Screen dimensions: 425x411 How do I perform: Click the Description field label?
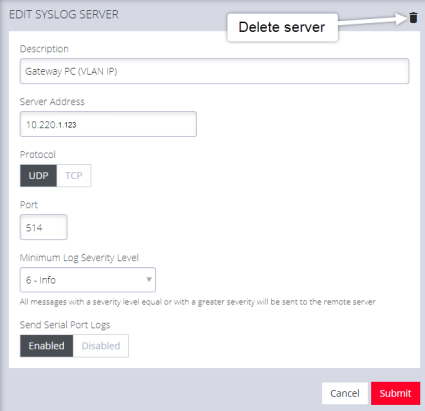click(x=44, y=49)
